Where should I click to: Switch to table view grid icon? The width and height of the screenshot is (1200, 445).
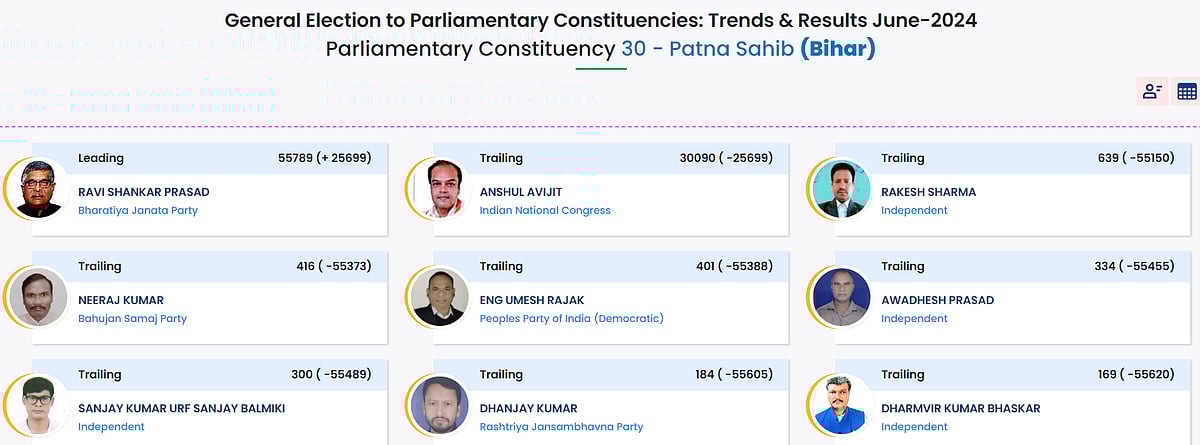point(1186,91)
